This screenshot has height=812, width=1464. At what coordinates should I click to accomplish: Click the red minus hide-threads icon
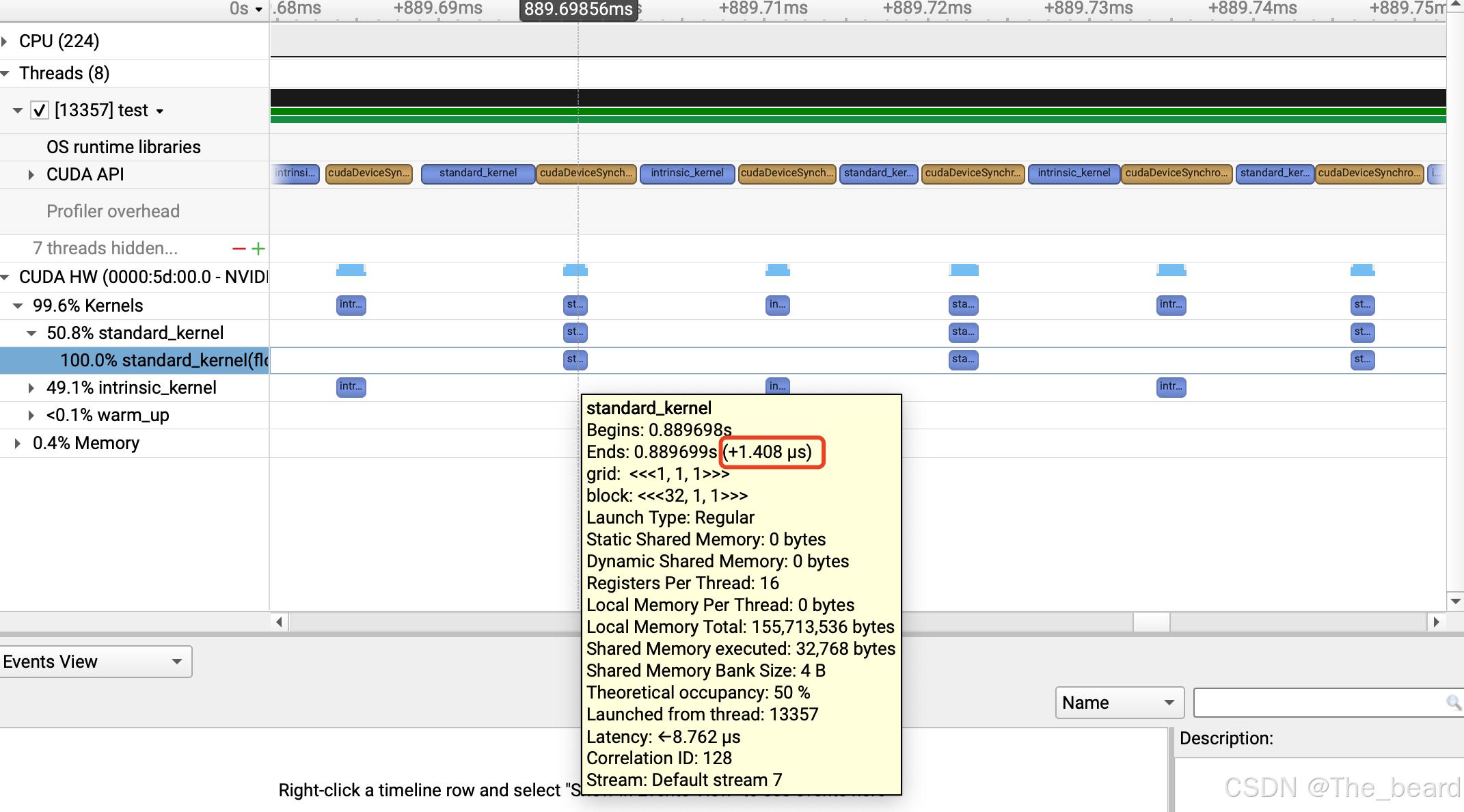pos(239,249)
